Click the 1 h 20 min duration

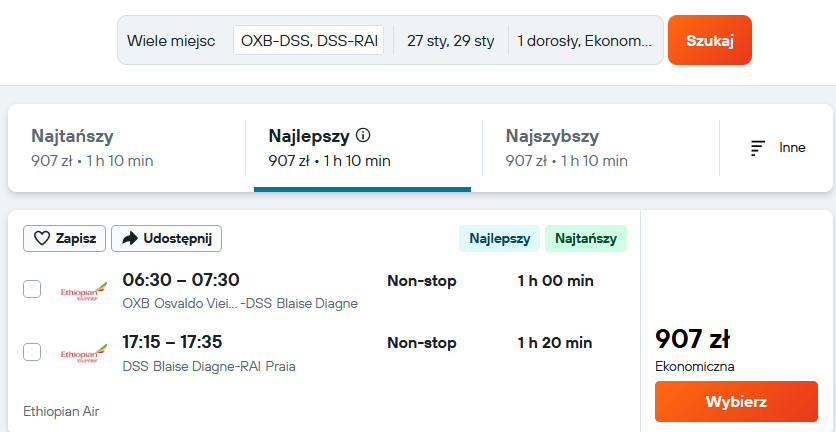(x=554, y=342)
